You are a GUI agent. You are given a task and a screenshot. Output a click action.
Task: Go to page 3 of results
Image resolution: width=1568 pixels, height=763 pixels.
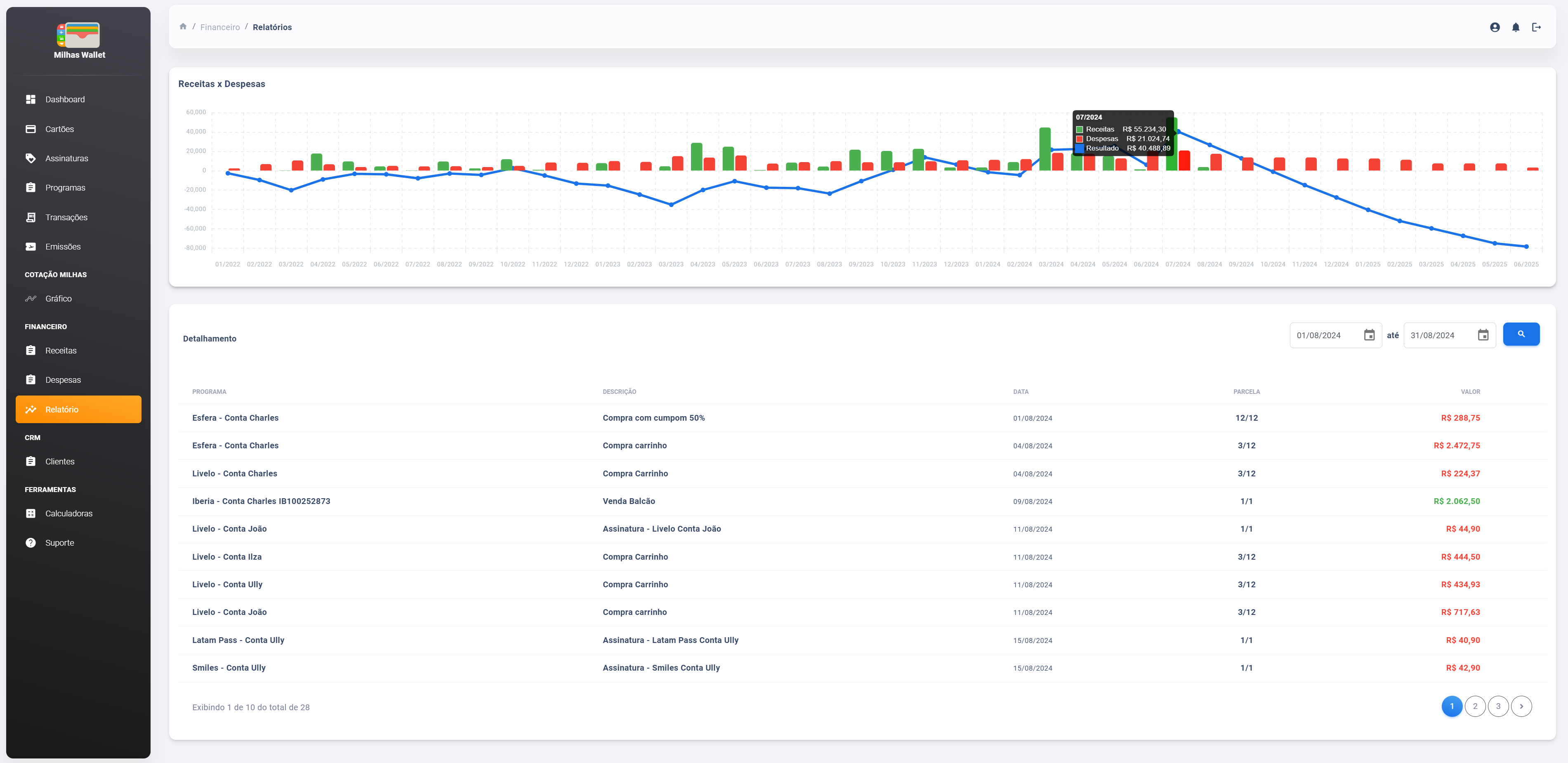1498,706
